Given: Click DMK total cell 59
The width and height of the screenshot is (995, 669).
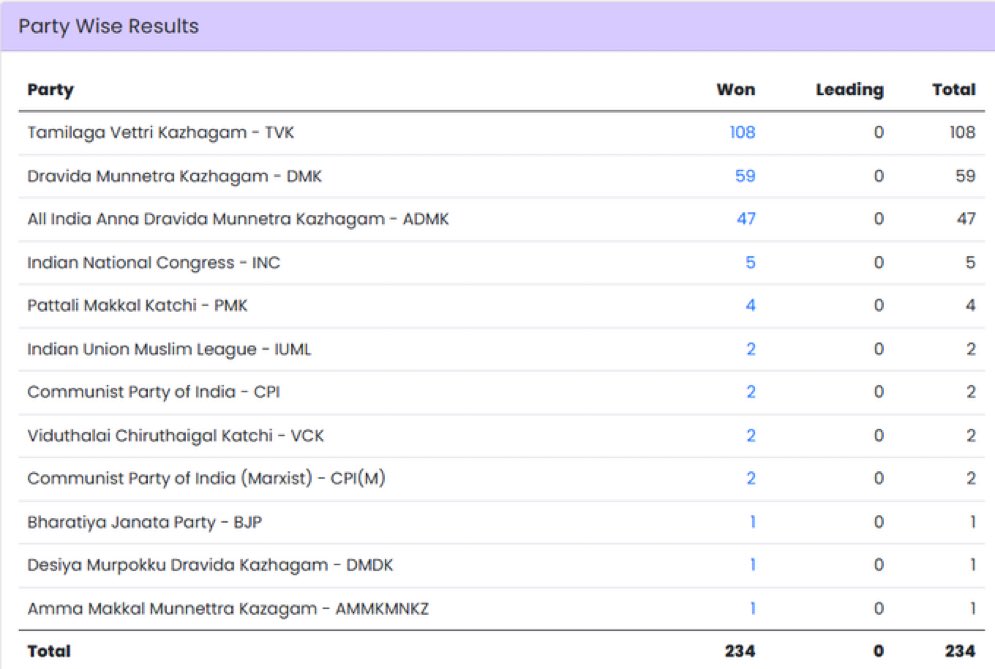Looking at the screenshot, I should point(965,176).
